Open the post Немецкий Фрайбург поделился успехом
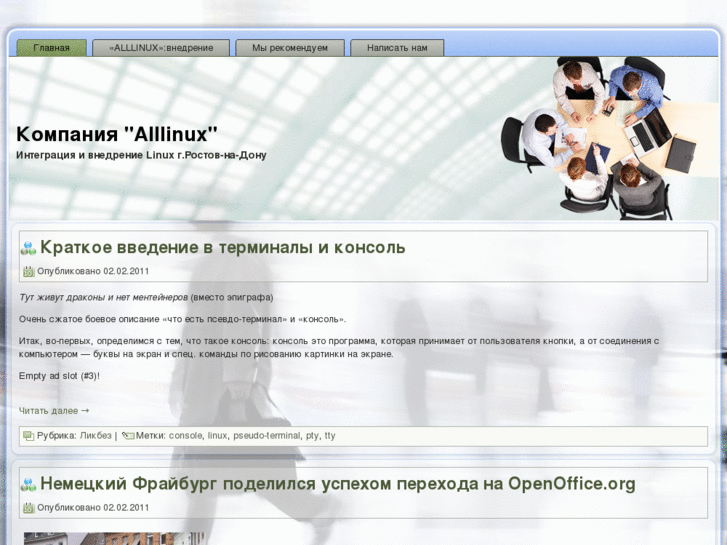The height and width of the screenshot is (545, 727). point(338,484)
